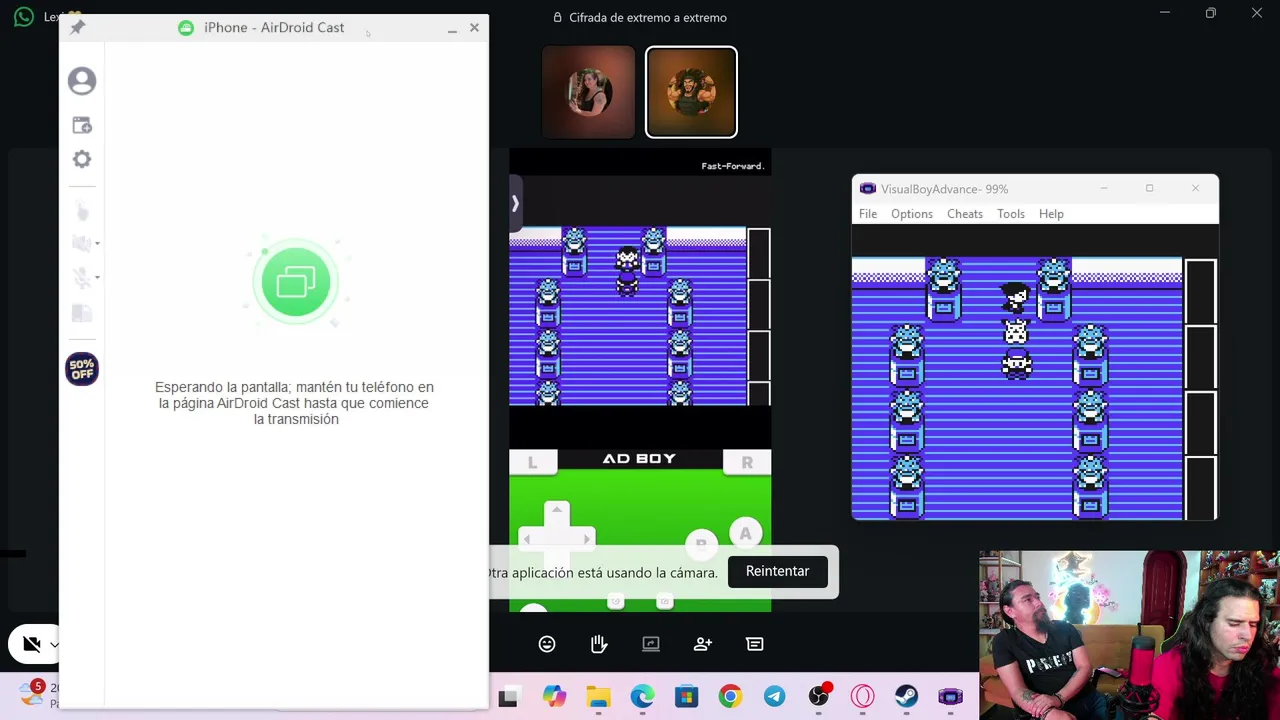Click the AirDroid Cast logo in title bar
This screenshot has height=720, width=1280.
185,27
